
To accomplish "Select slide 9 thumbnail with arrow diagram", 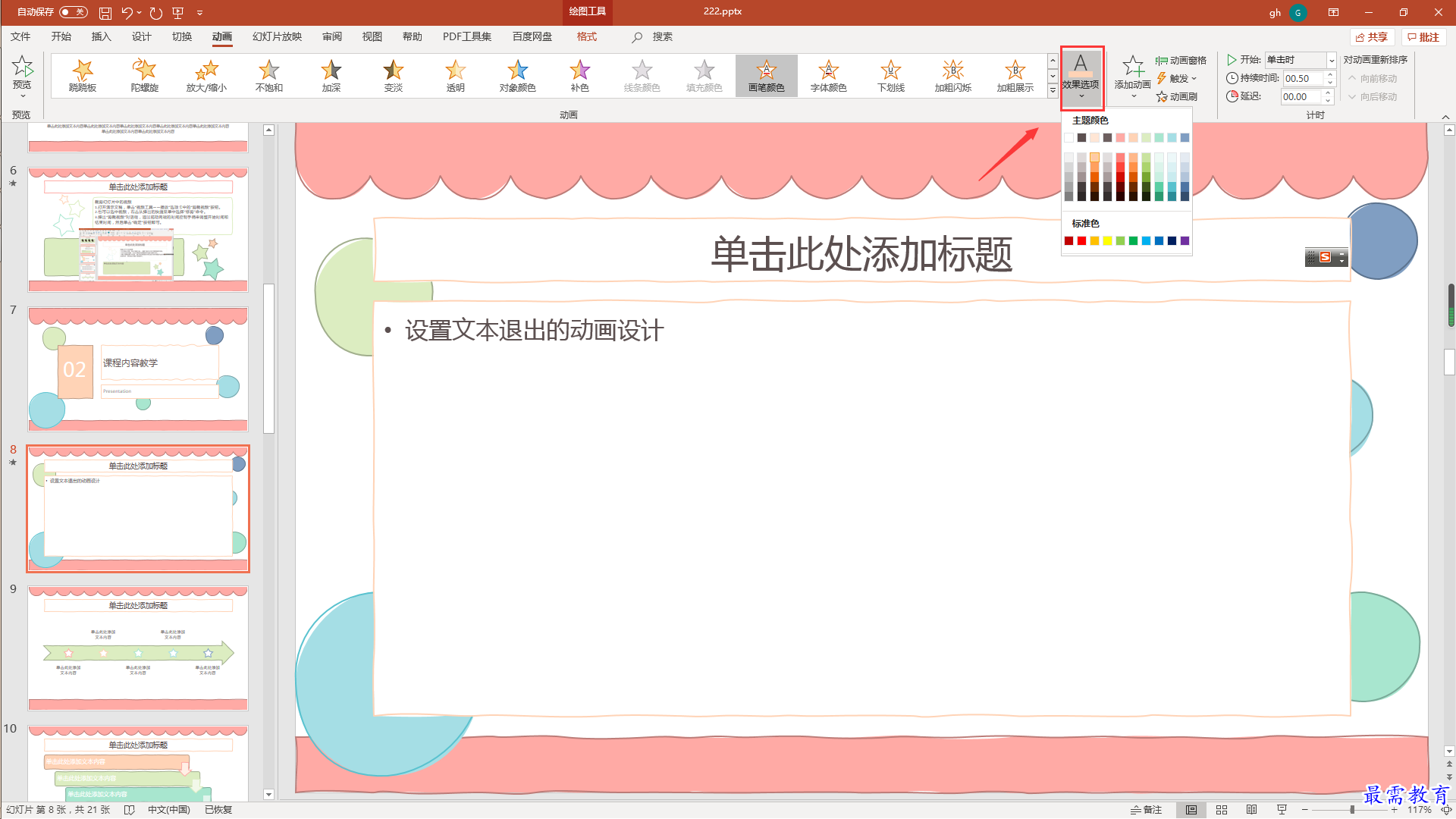I will pos(138,648).
